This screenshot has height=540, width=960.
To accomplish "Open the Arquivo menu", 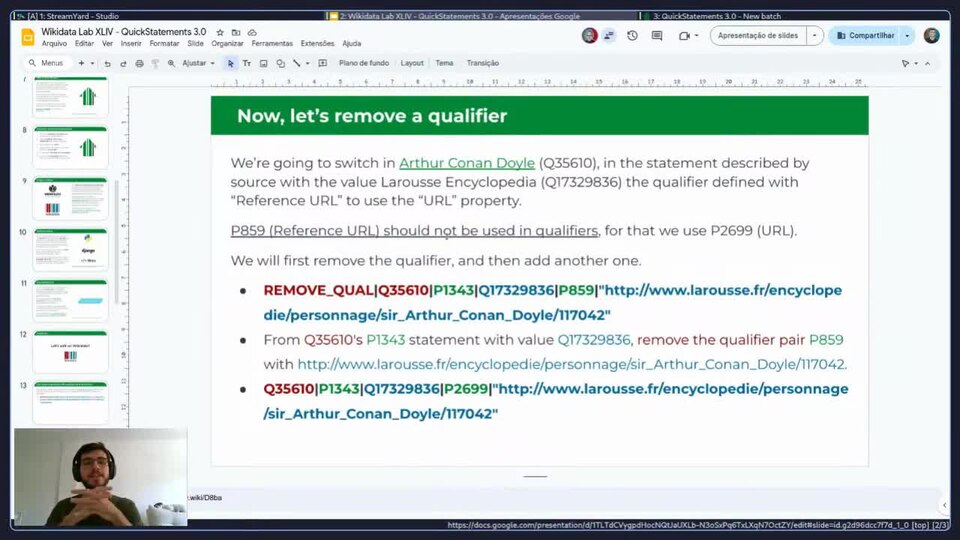I will pyautogui.click(x=54, y=43).
